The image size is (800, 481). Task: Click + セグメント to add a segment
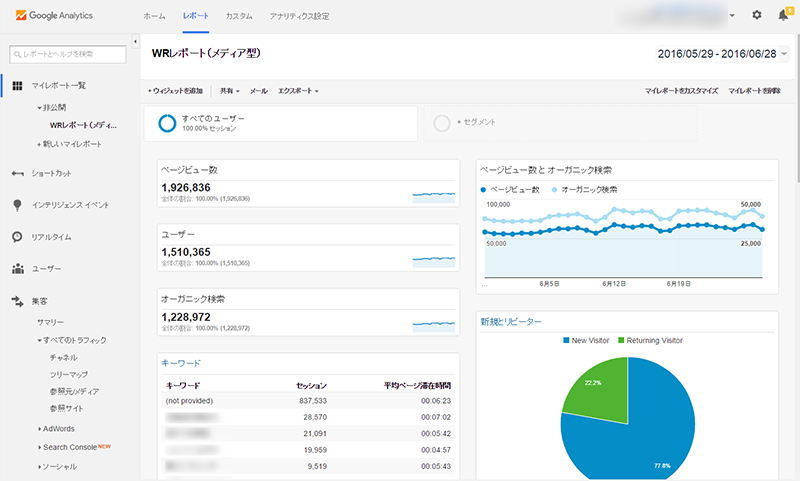click(476, 122)
